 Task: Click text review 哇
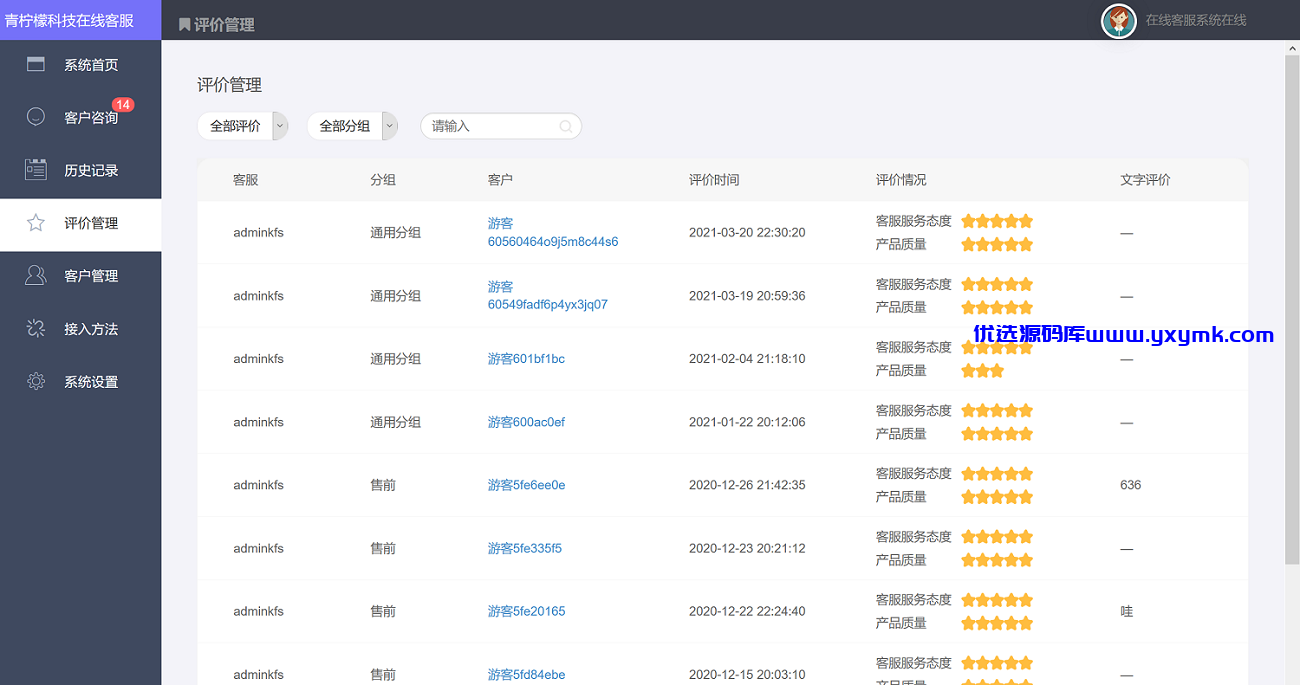pos(1127,611)
